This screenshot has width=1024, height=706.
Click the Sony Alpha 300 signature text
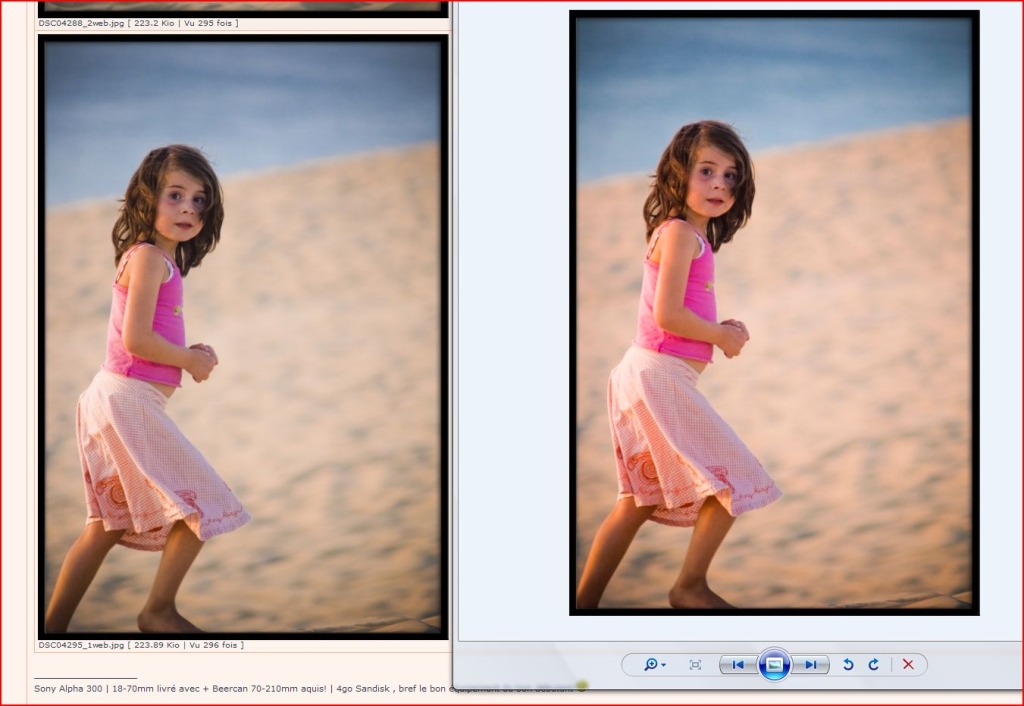point(72,688)
